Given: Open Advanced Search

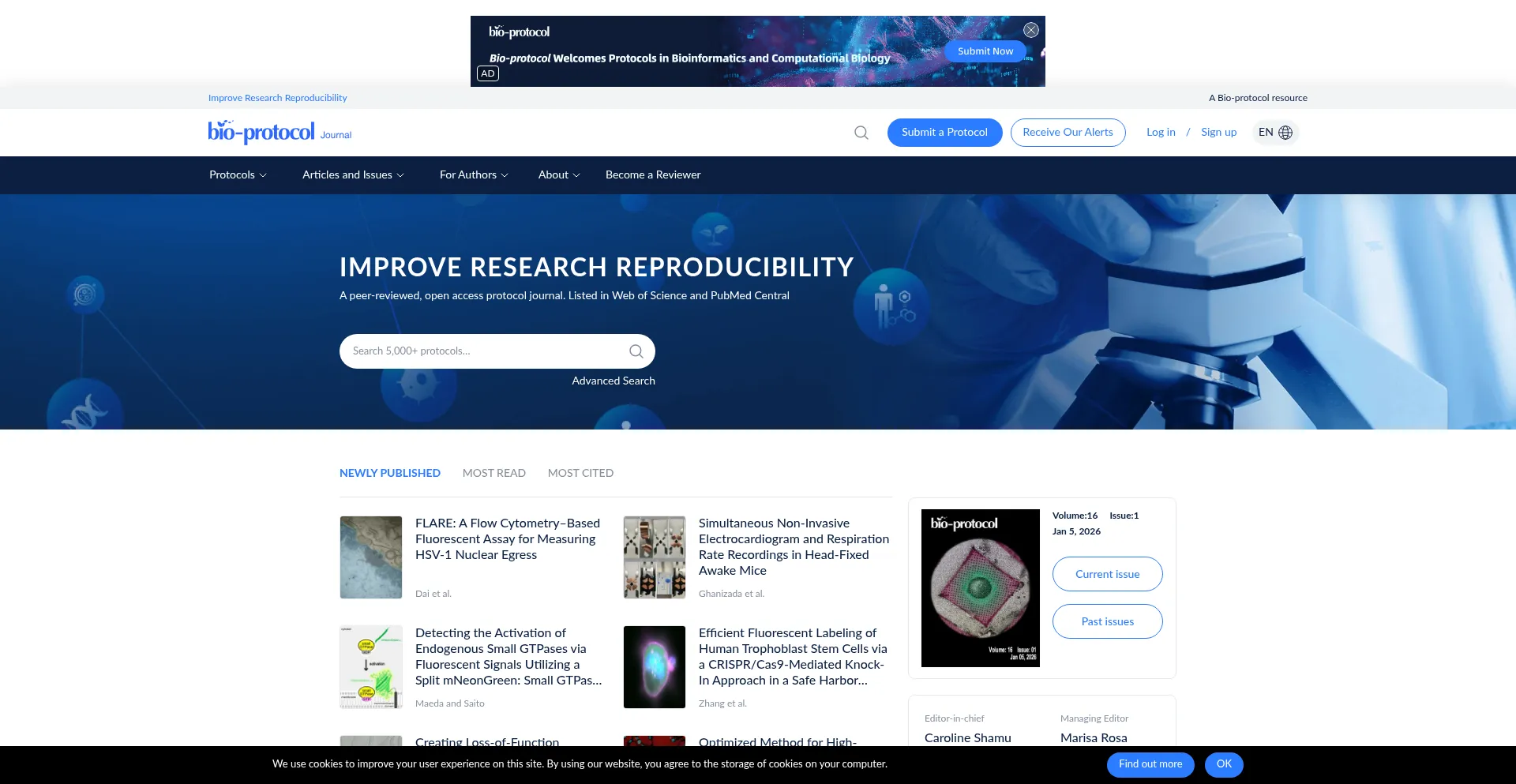Looking at the screenshot, I should [614, 381].
